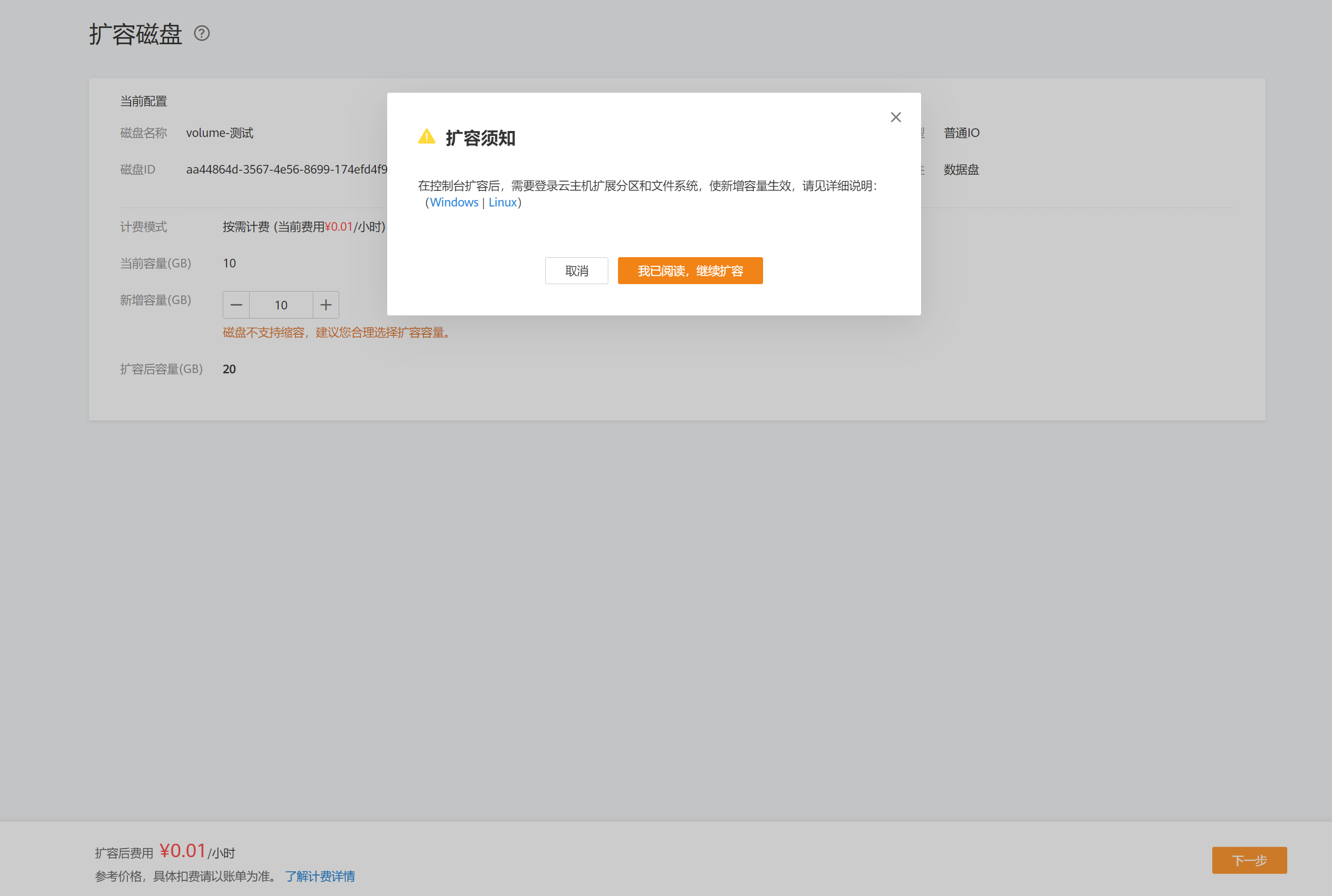The width and height of the screenshot is (1332, 896).
Task: Click disk name volume-测试
Action: click(x=219, y=133)
